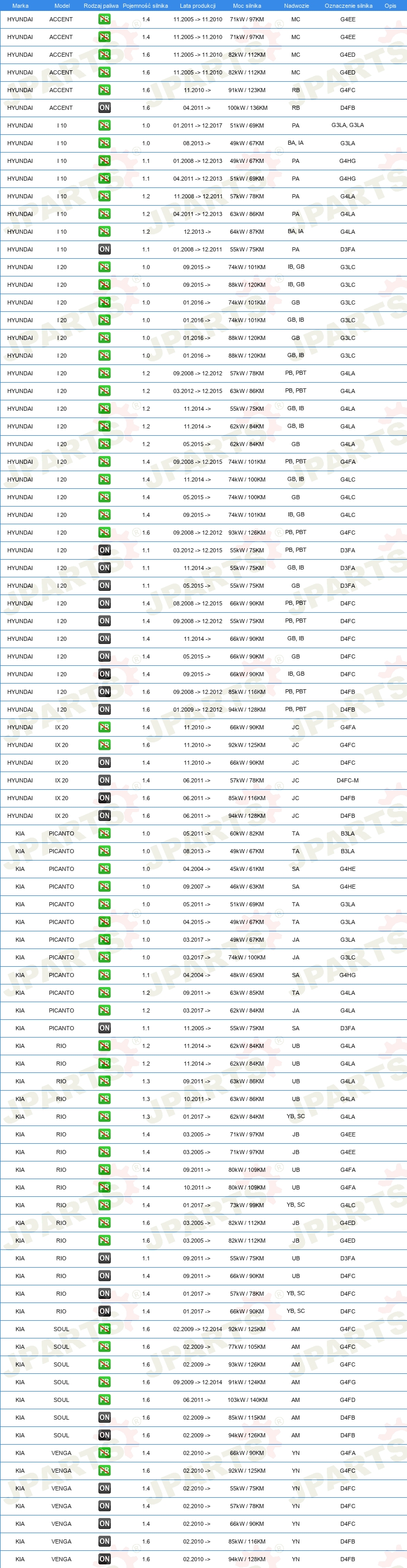Click diesel icon in Venga 55kW / 75KM row
The height and width of the screenshot is (1568, 407).
[105, 1488]
